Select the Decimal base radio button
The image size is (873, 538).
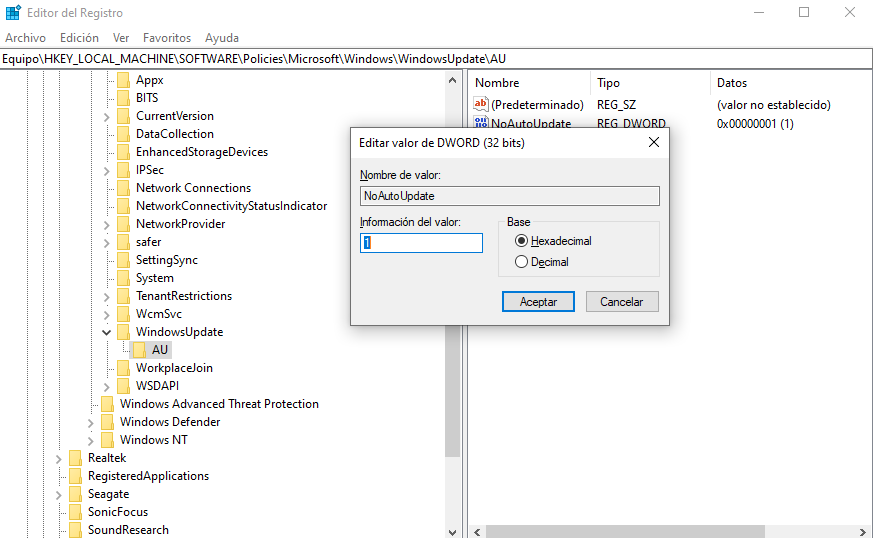point(521,262)
